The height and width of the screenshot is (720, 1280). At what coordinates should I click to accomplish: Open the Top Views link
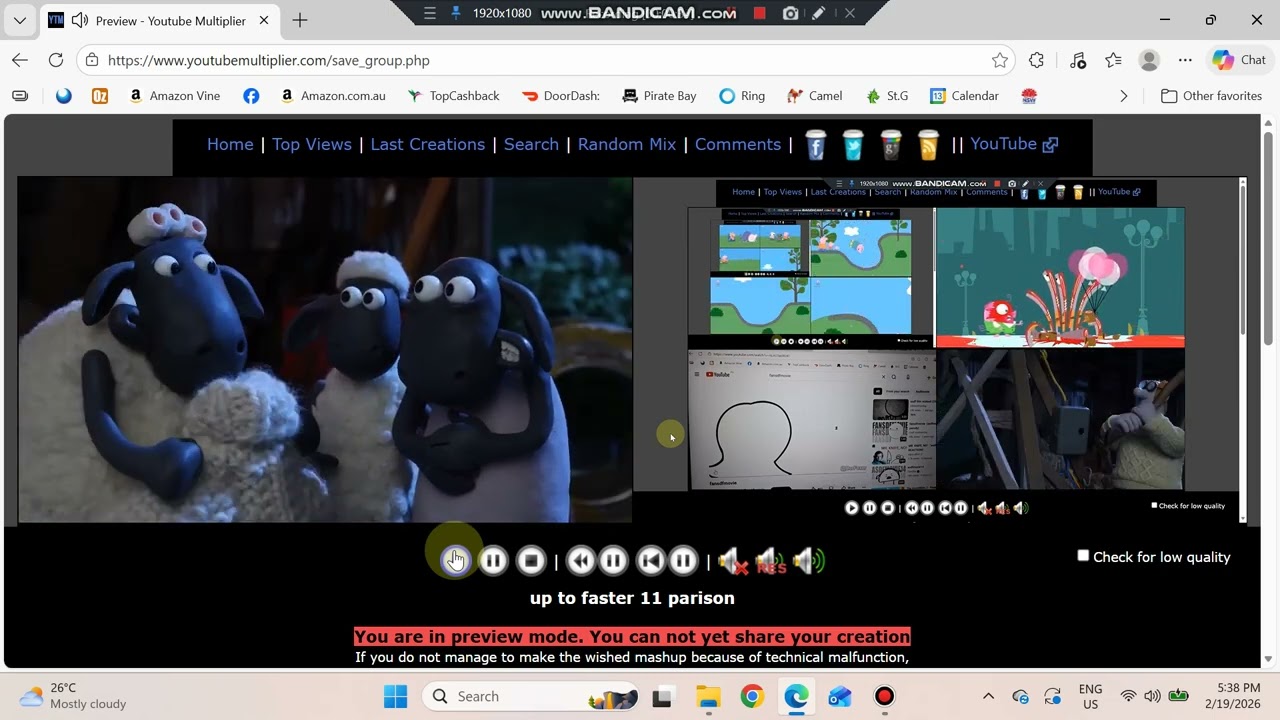click(312, 144)
